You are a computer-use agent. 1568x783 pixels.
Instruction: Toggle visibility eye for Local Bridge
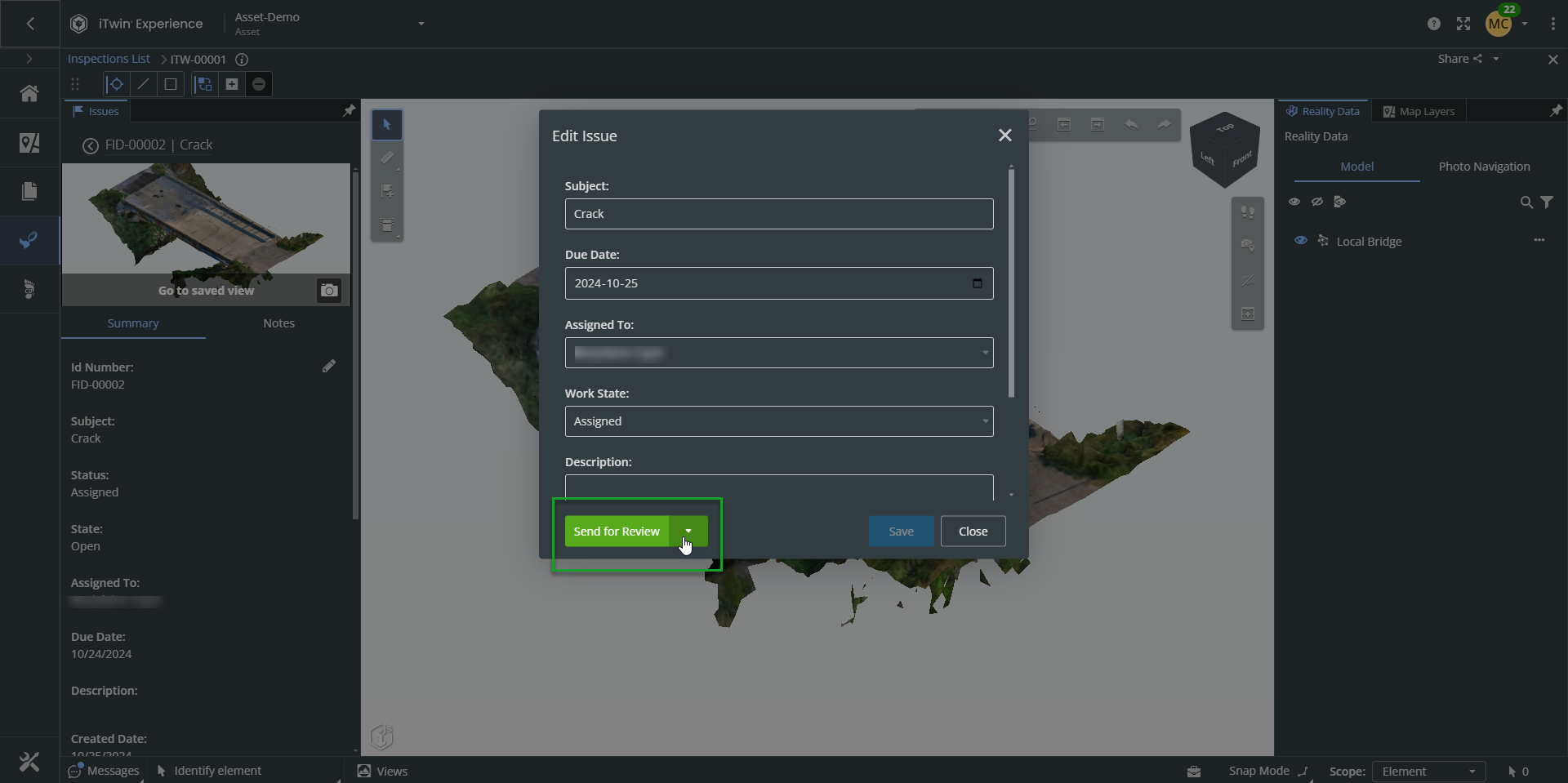click(x=1301, y=241)
